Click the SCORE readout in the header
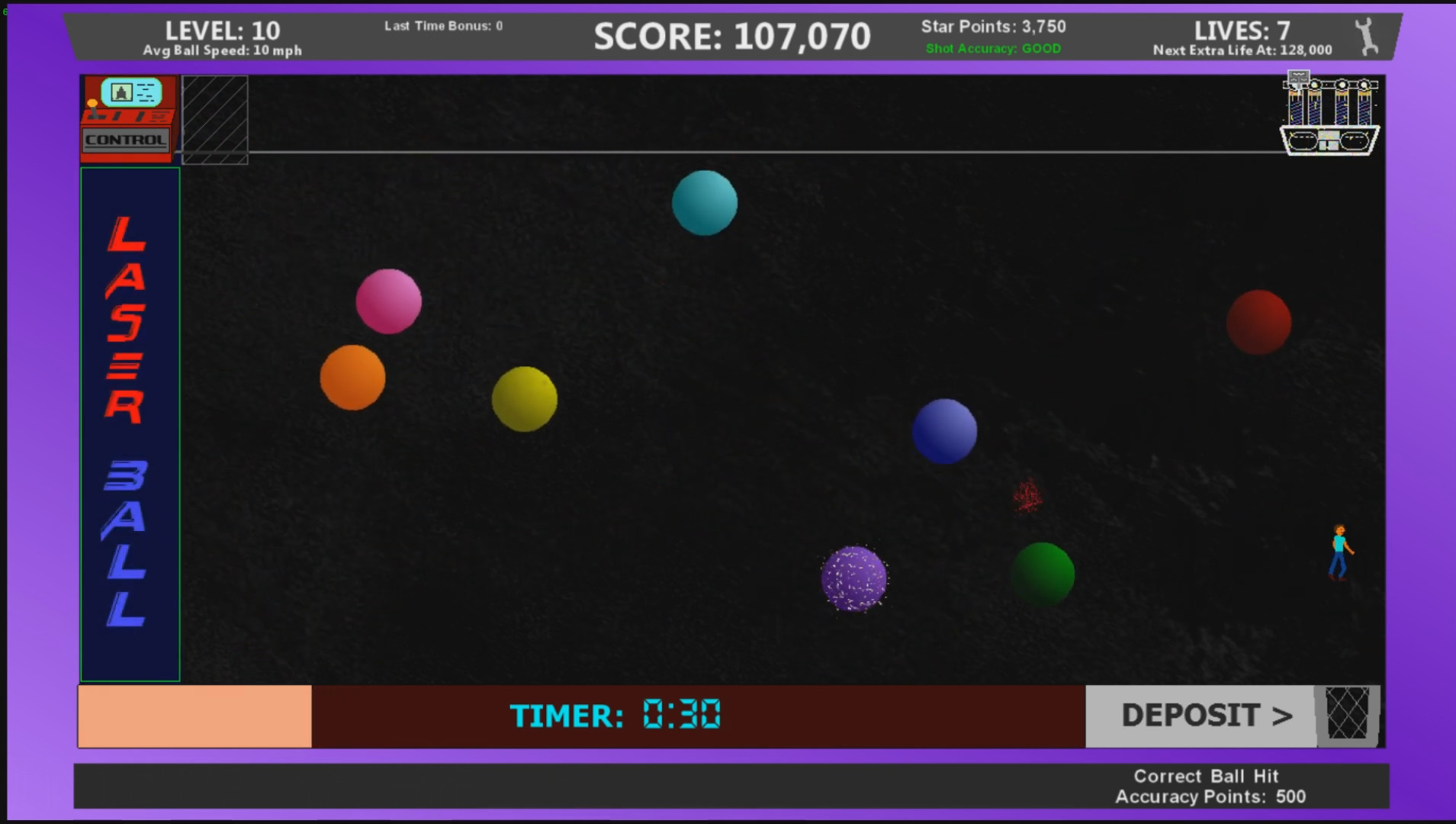Screen dimensions: 1456x824 732,34
